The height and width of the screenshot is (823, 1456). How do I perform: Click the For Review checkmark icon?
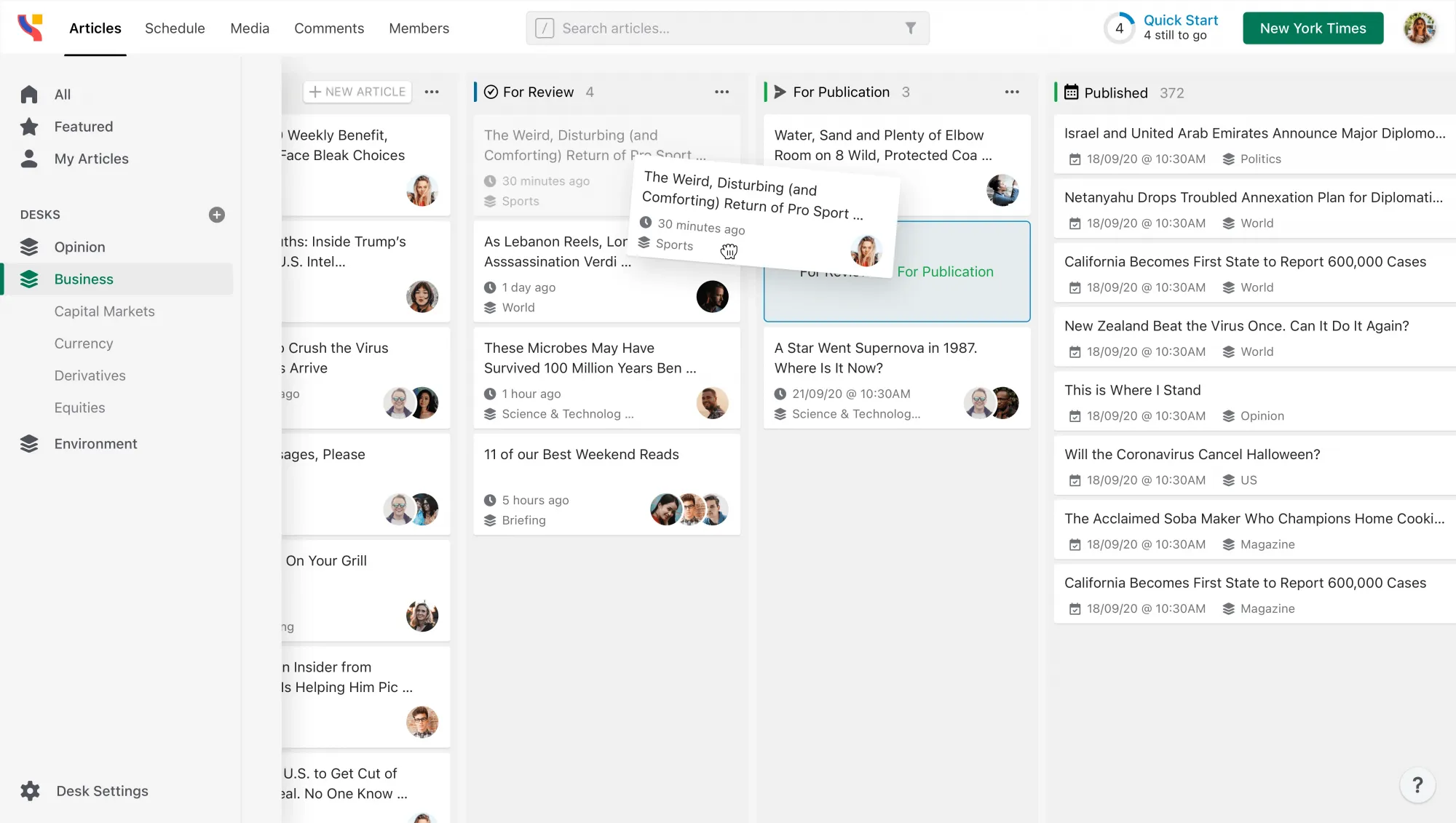(491, 92)
